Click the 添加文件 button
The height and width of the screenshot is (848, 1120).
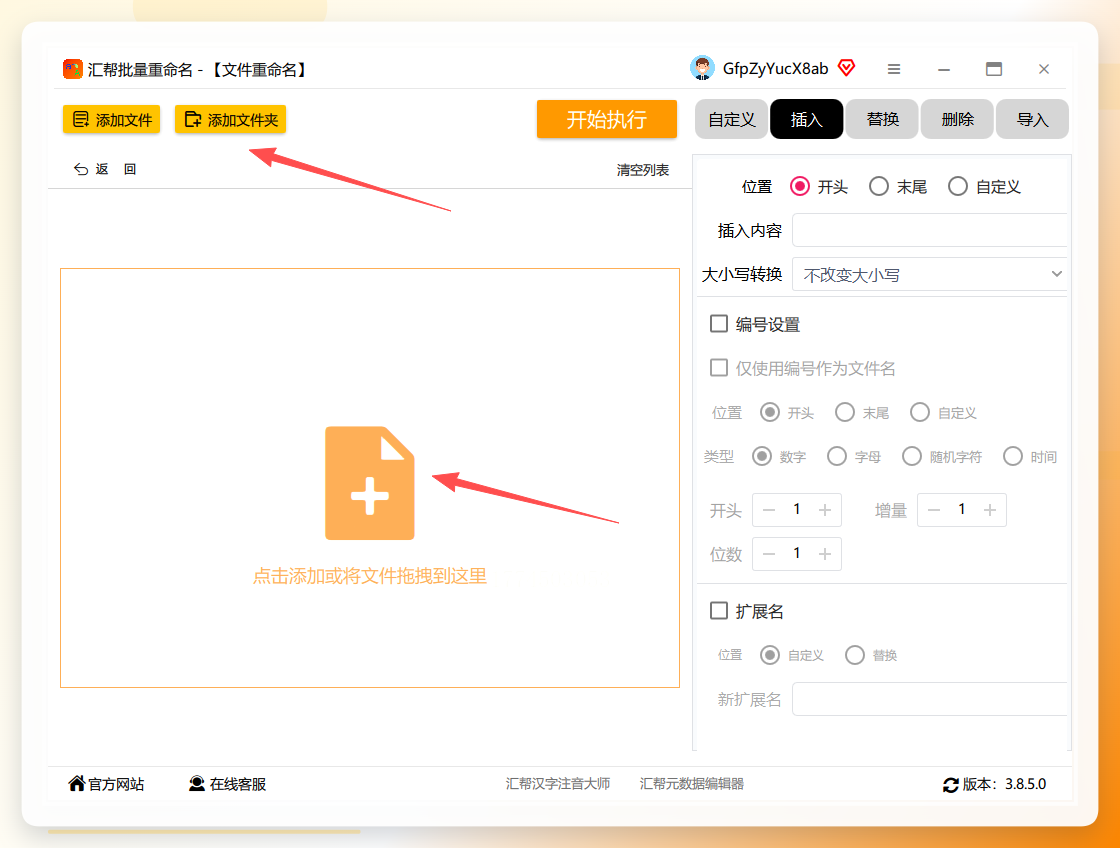(111, 119)
